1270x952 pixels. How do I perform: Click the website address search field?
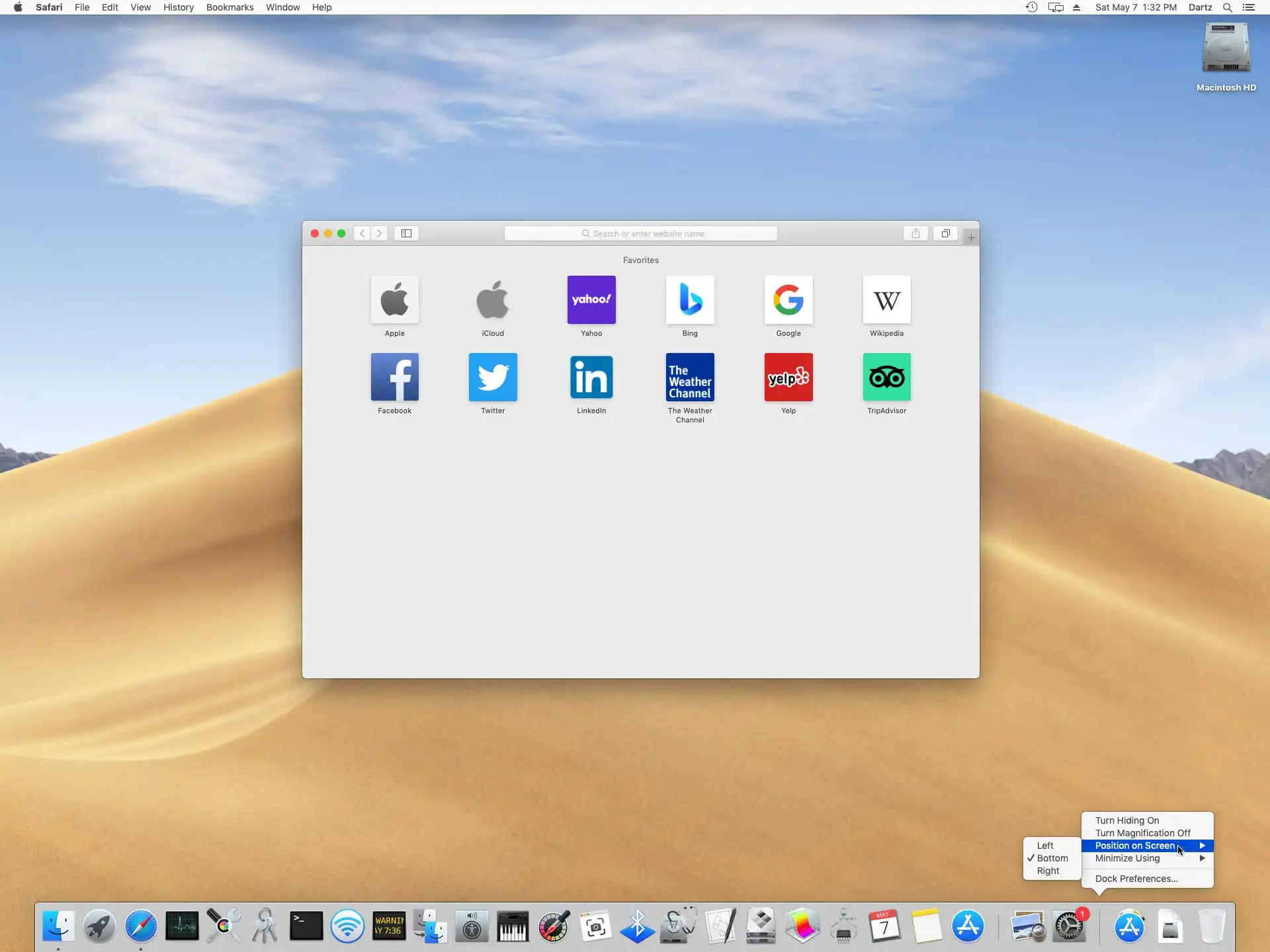[x=640, y=233]
